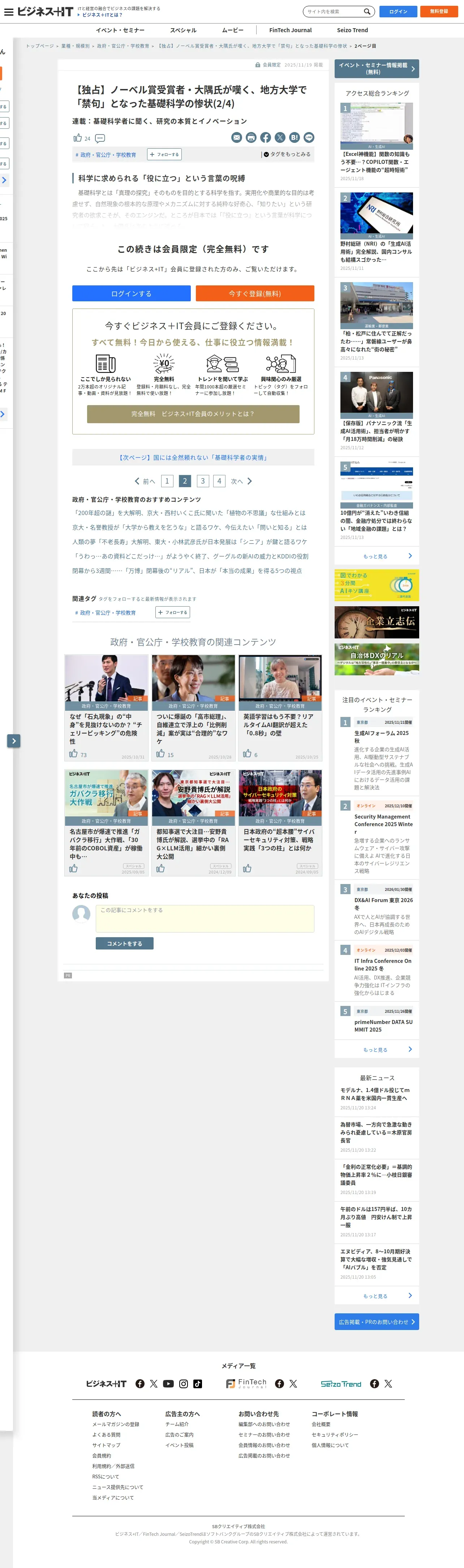Open the 企業立志伝 banner

pyautogui.click(x=377, y=622)
